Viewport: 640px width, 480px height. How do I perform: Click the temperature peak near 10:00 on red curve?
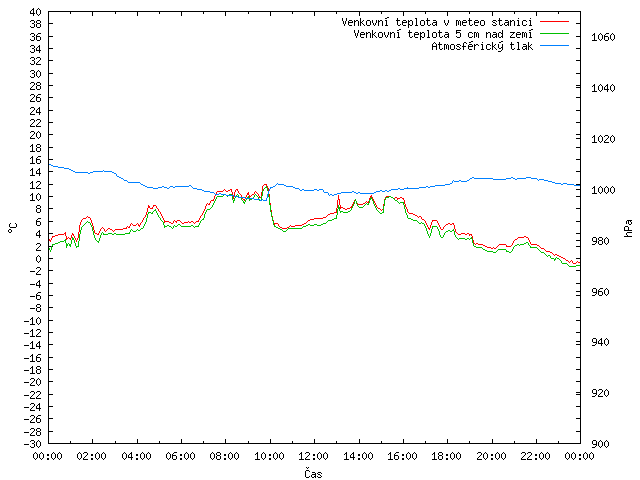tap(265, 185)
